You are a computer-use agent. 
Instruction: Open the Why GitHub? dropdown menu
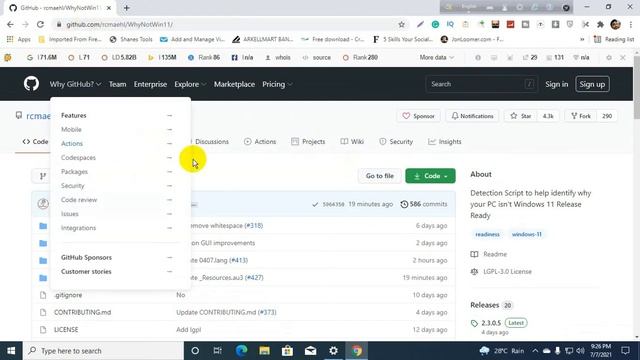[x=75, y=84]
